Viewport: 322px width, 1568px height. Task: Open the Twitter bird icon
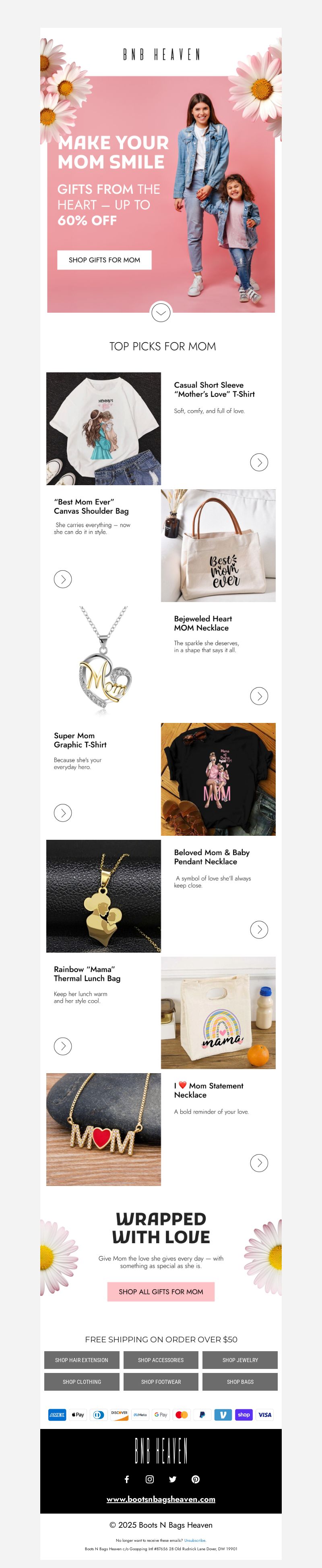pos(173,1479)
